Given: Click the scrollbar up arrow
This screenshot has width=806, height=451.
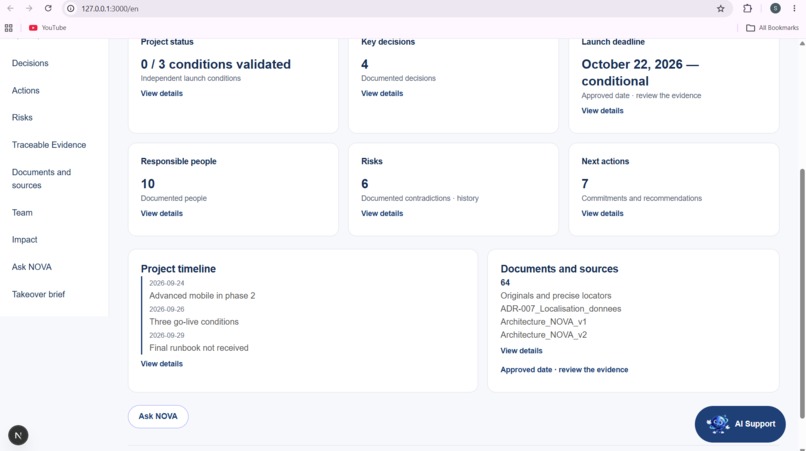Looking at the screenshot, I should (x=802, y=44).
